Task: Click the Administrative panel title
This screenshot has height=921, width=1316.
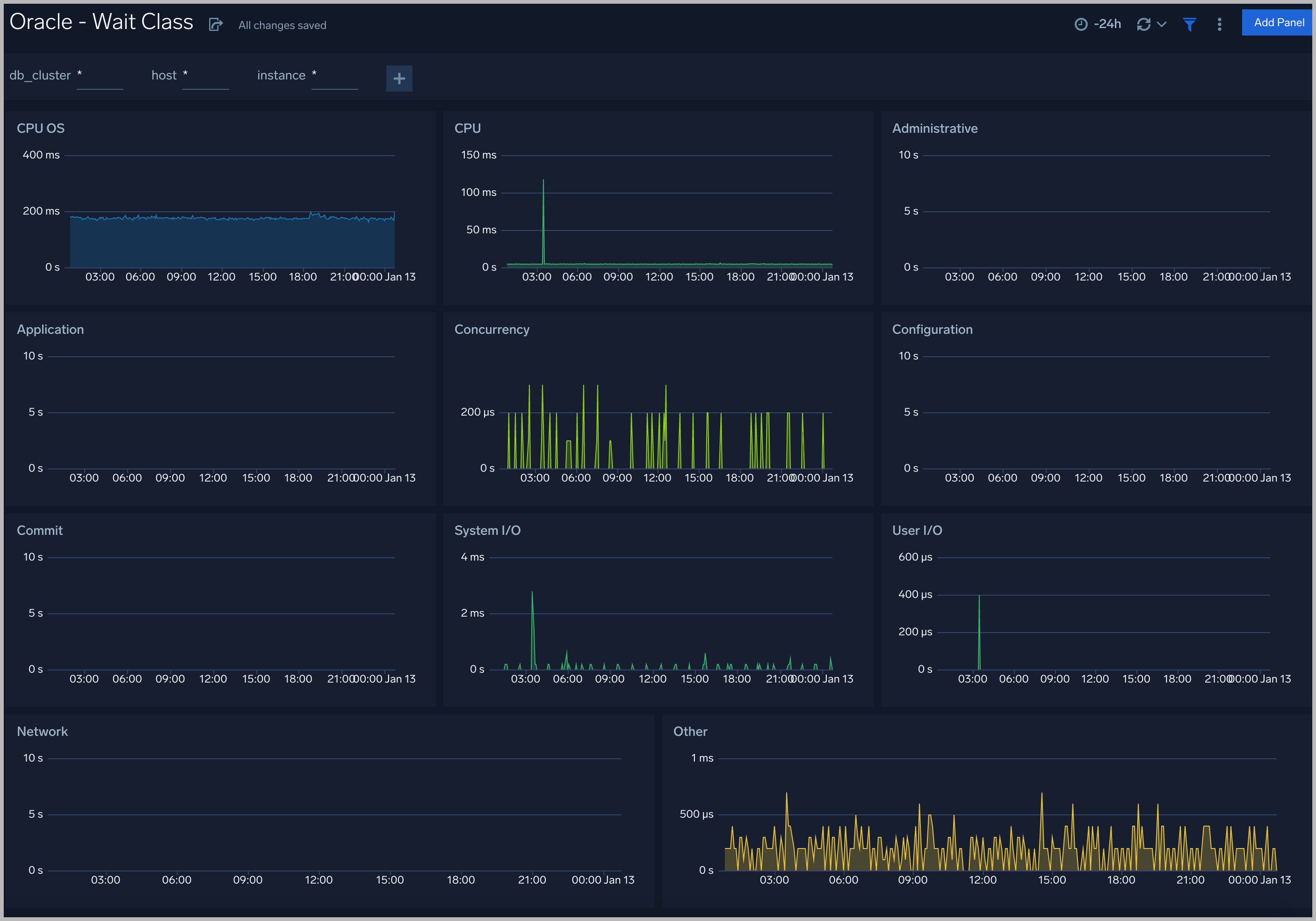Action: click(x=934, y=128)
